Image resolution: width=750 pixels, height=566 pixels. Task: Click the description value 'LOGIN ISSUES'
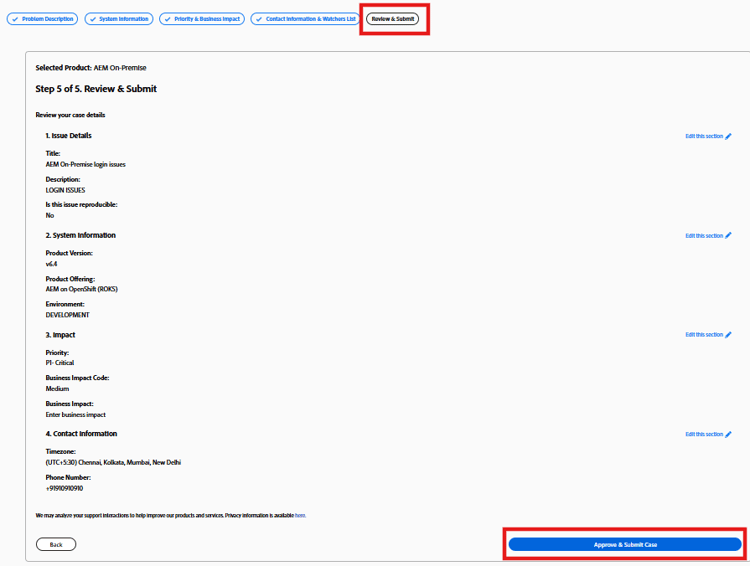(66, 190)
